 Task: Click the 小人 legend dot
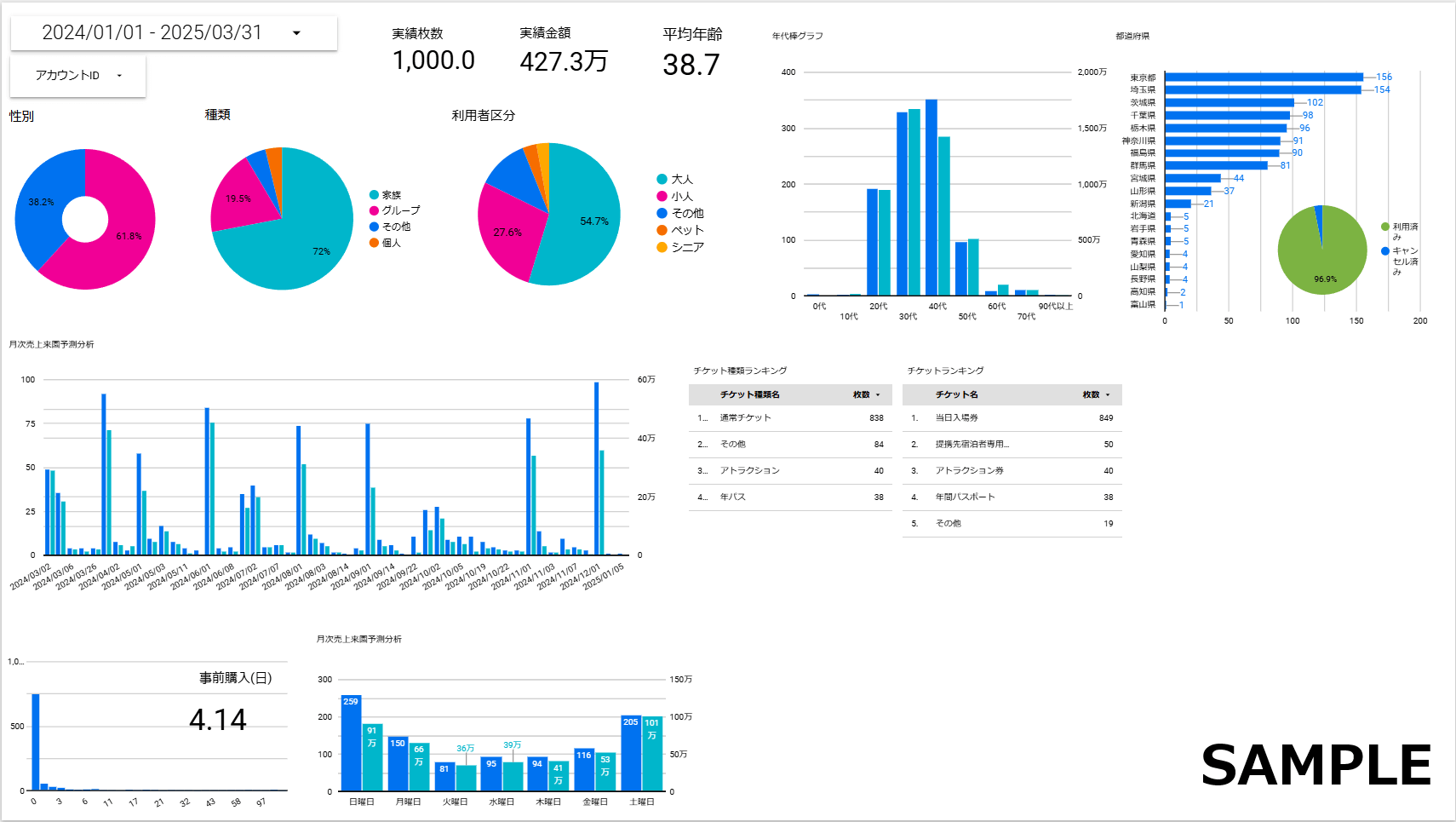click(x=662, y=196)
